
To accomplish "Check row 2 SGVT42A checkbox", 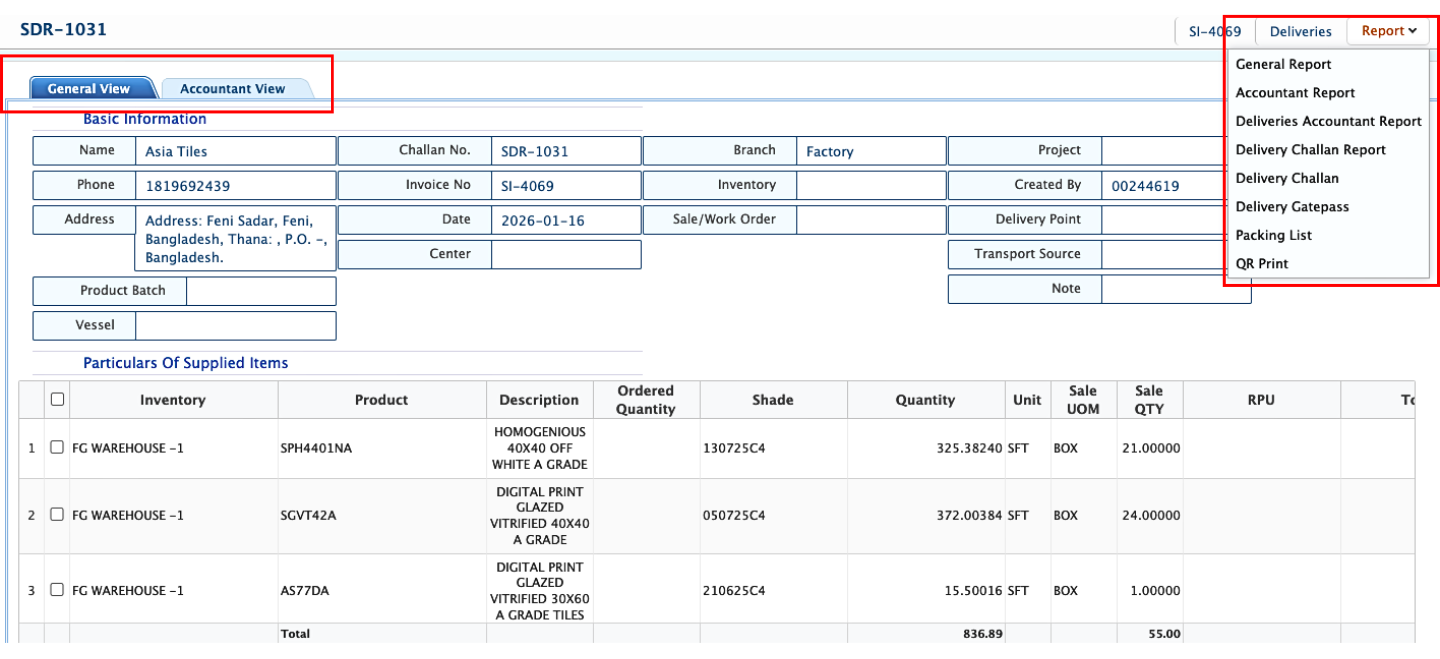I will tap(57, 515).
